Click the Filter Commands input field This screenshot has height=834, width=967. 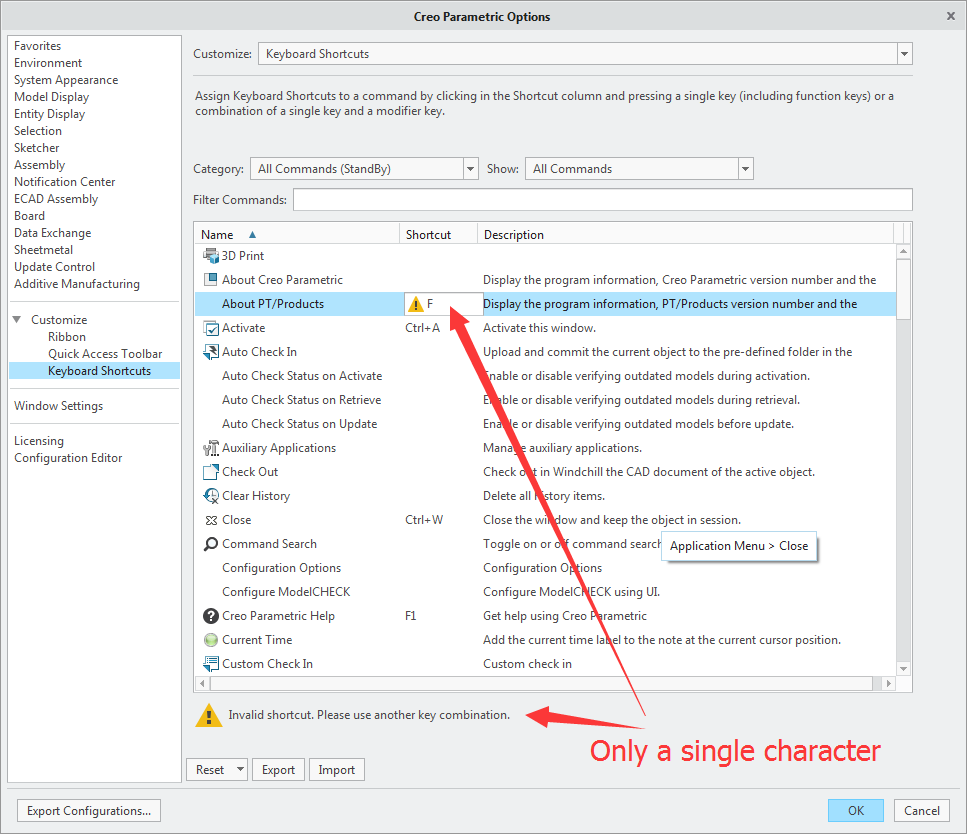[x=603, y=200]
